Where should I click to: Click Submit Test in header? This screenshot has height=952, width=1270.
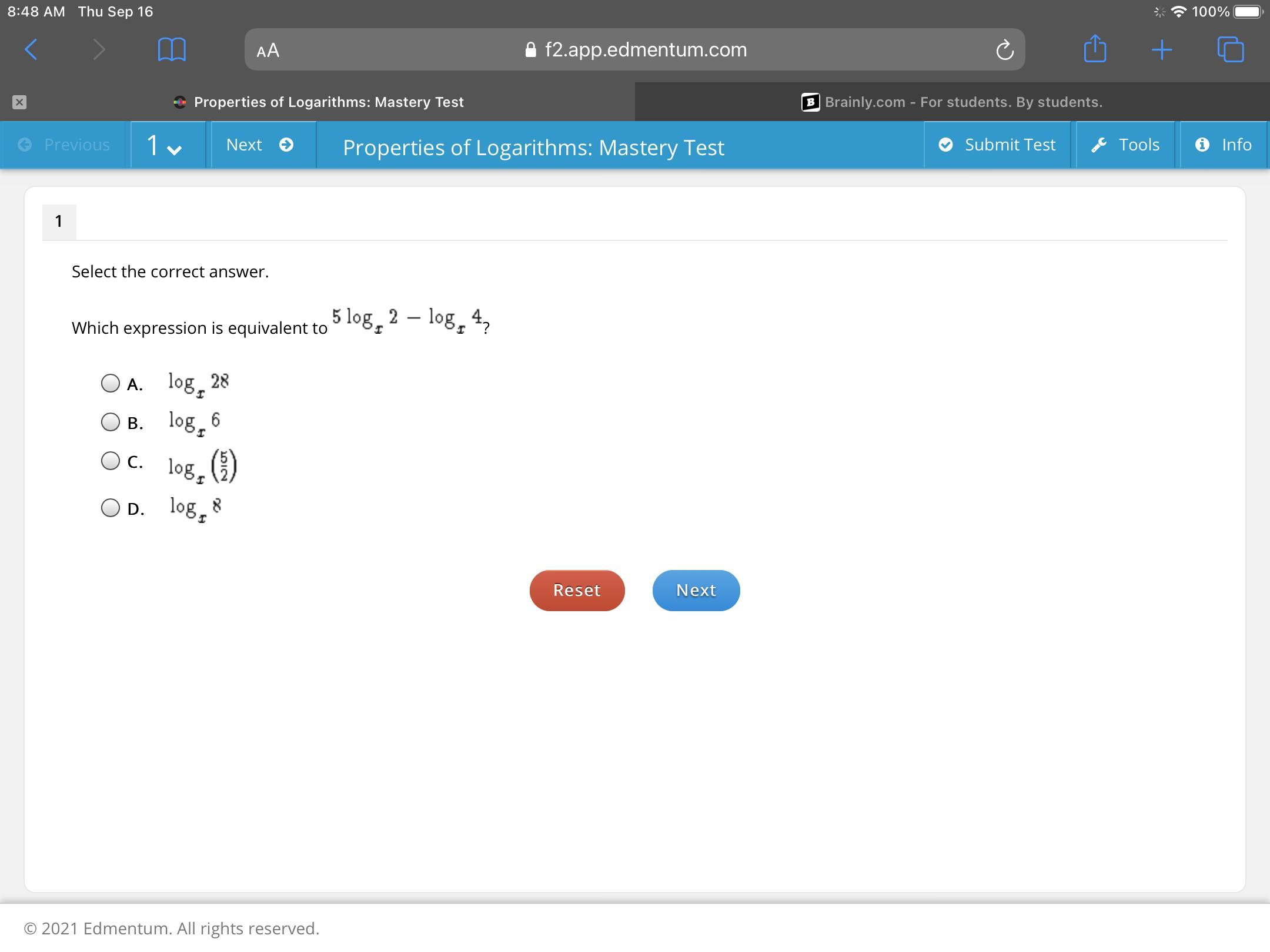coord(997,145)
